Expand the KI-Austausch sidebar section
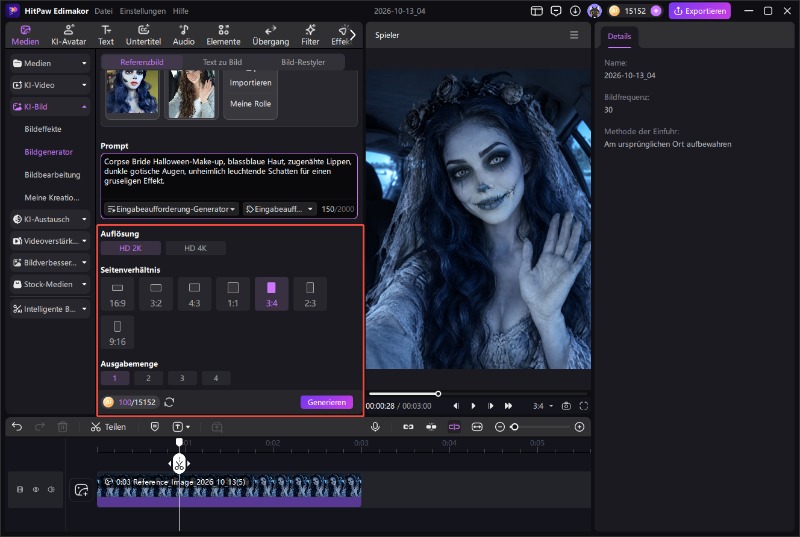Viewport: 800px width, 537px height. (x=49, y=219)
